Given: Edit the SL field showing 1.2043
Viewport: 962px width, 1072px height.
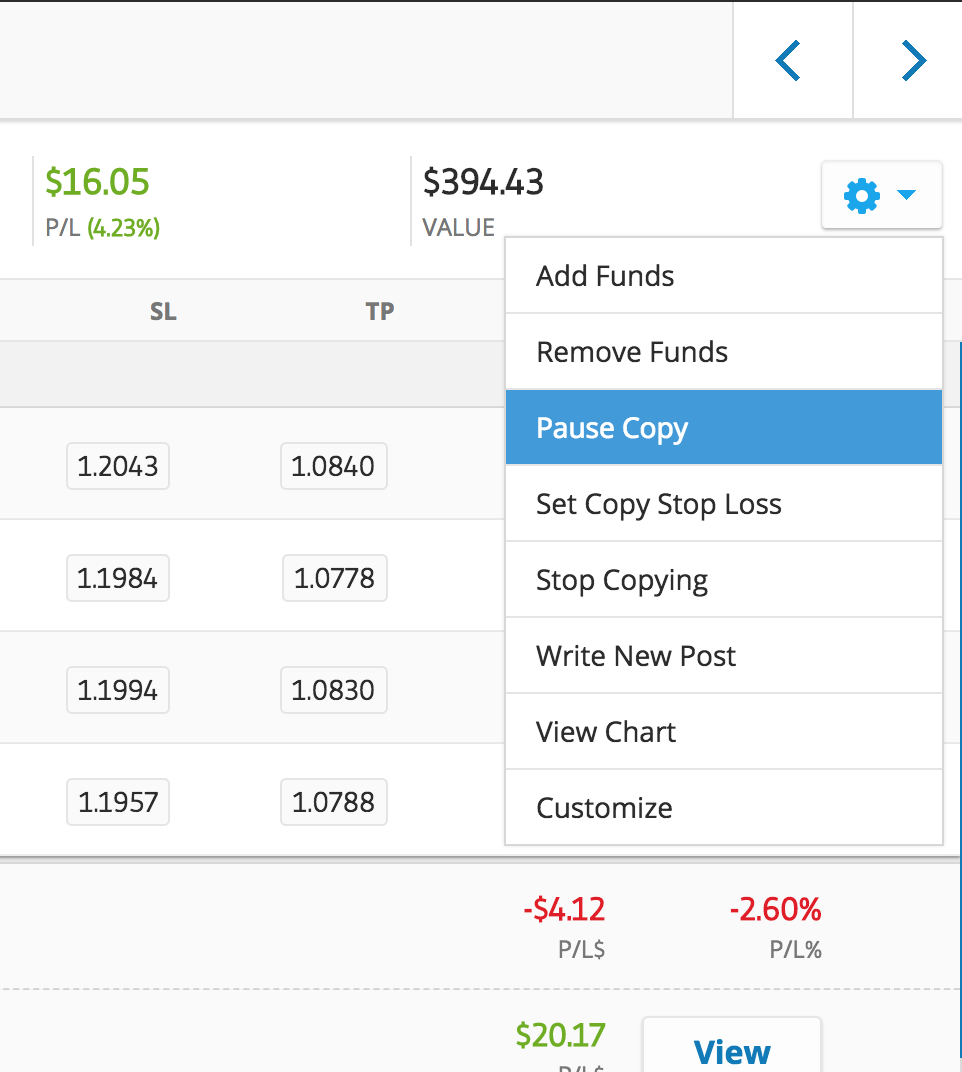Looking at the screenshot, I should coord(117,466).
